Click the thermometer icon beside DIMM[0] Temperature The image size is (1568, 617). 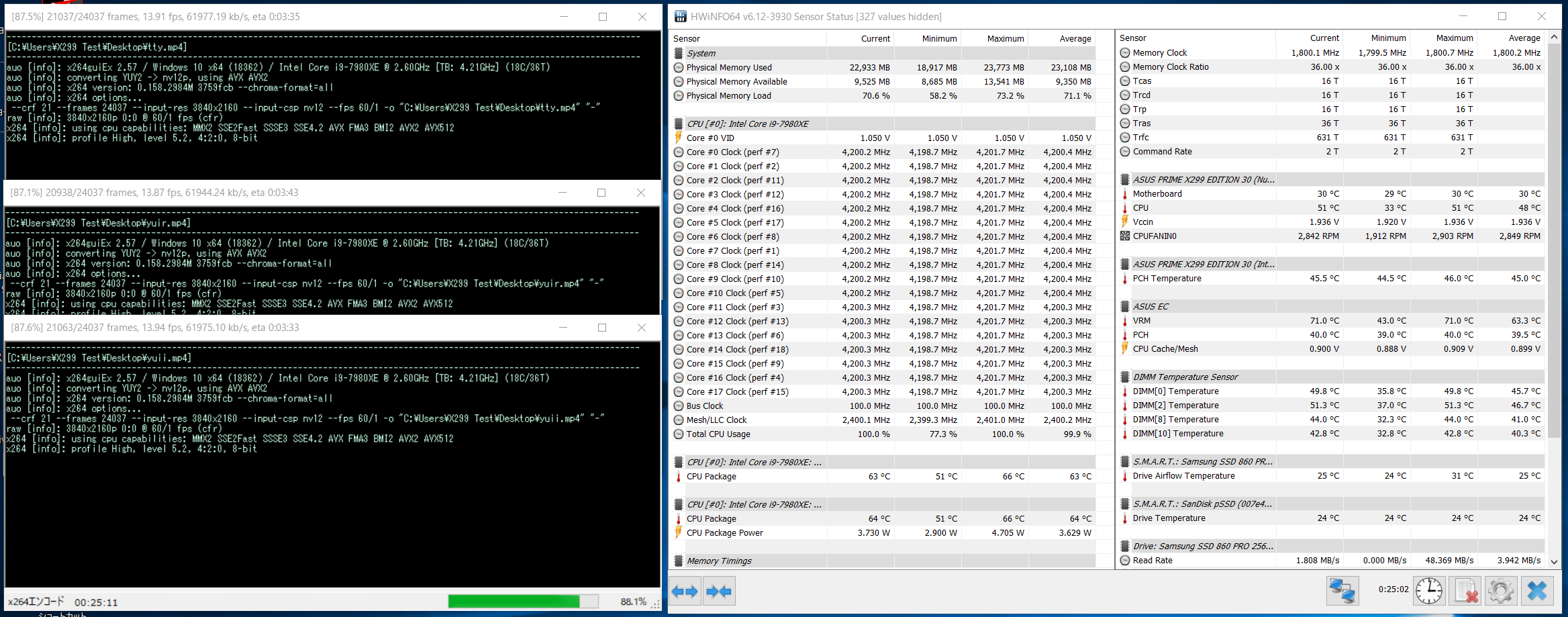click(1125, 391)
